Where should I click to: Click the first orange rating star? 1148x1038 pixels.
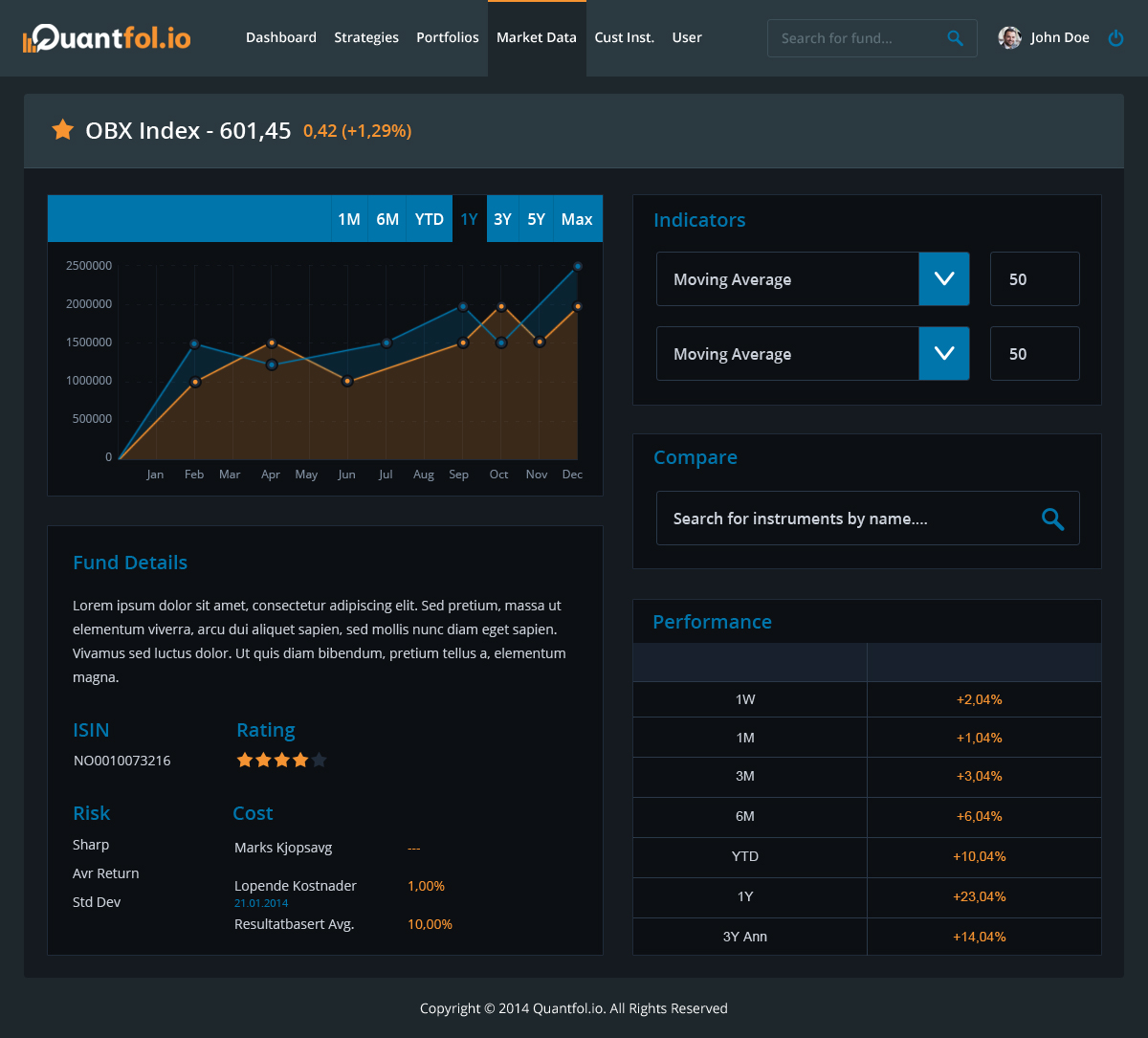(x=245, y=761)
